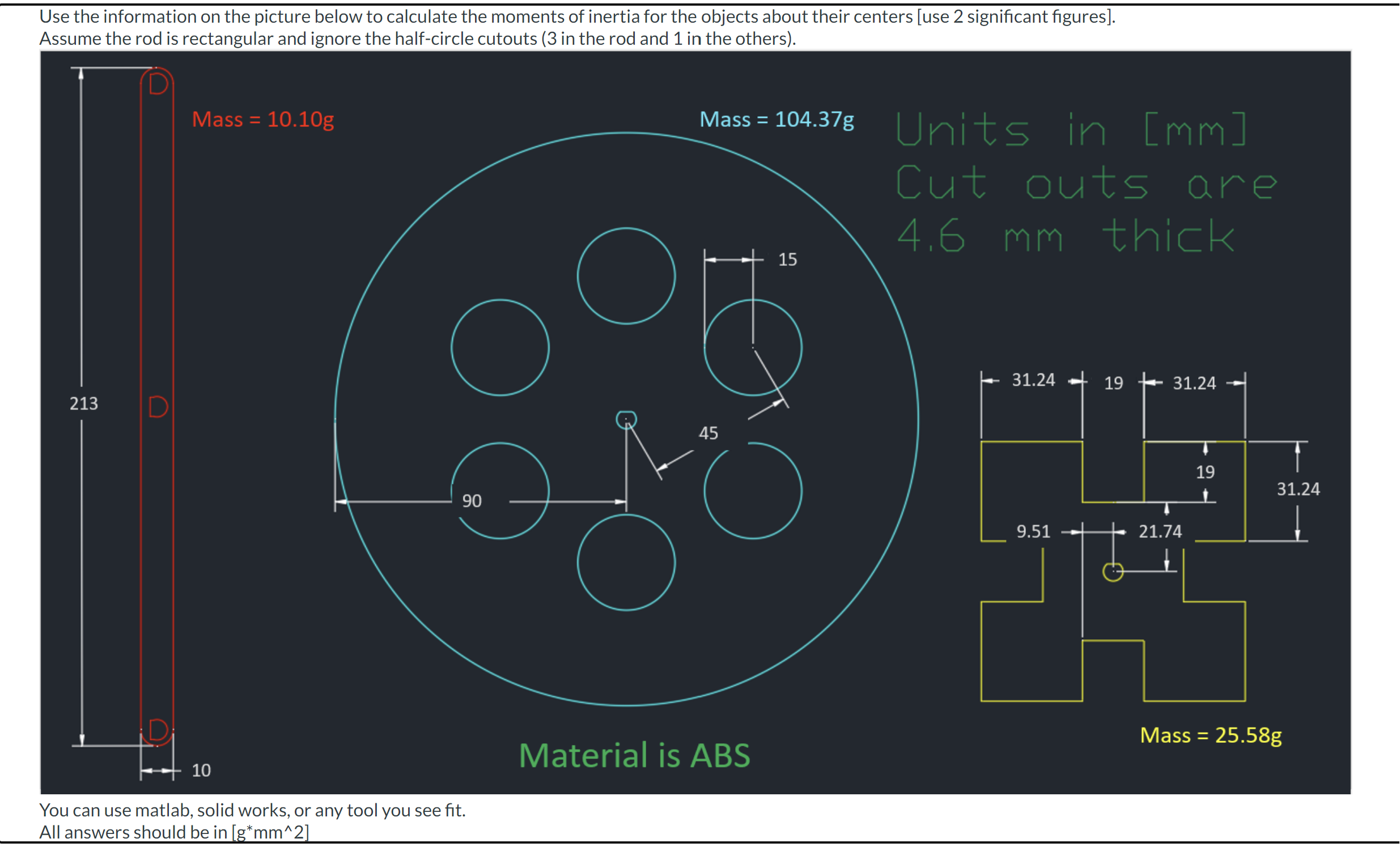Select the red 'Mass = 10.10g' text
The image size is (1400, 847).
[263, 120]
